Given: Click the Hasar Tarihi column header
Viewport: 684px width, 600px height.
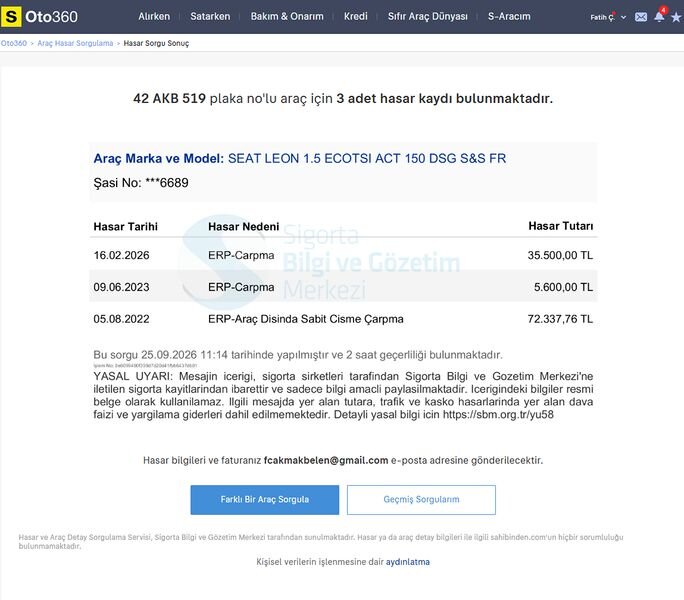Looking at the screenshot, I should coord(126,226).
